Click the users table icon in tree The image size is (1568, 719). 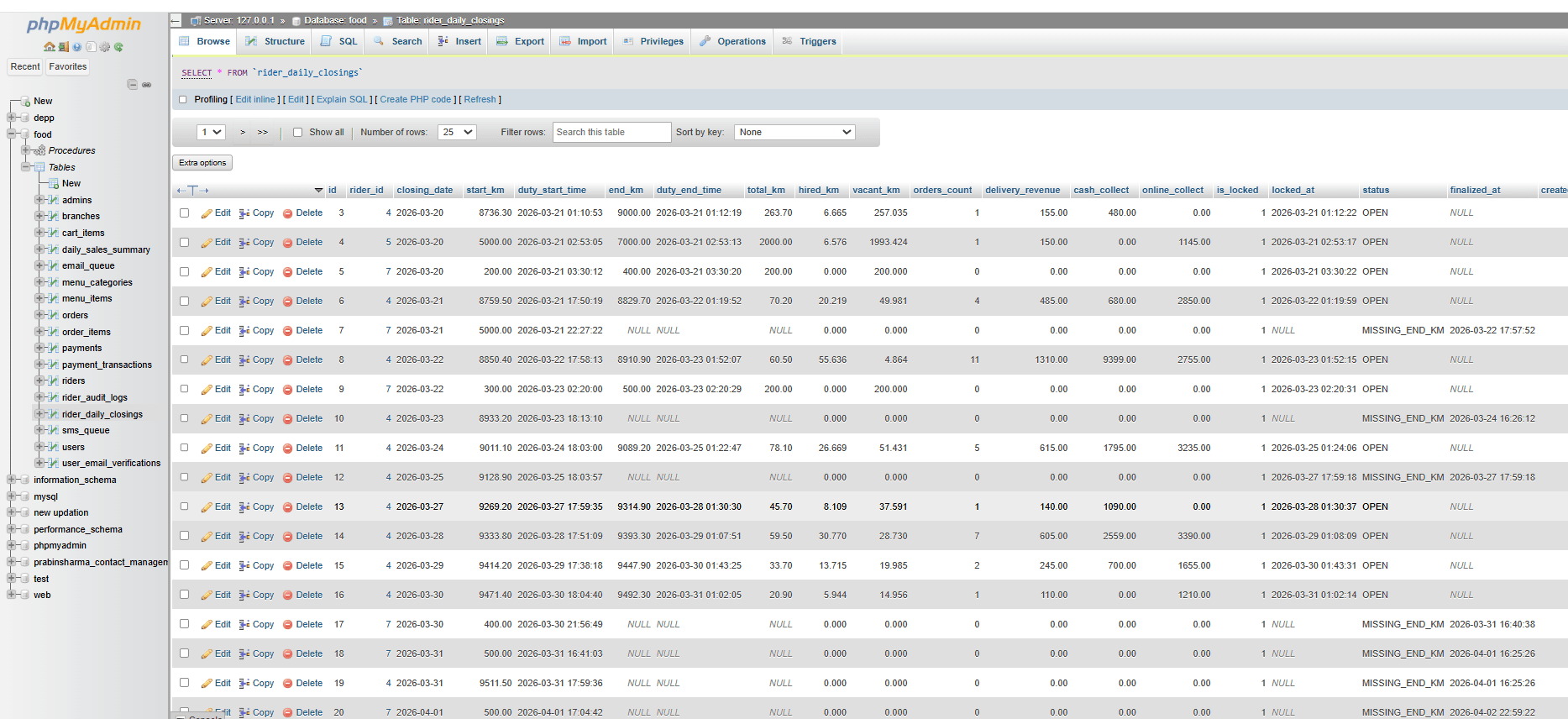[x=53, y=448]
